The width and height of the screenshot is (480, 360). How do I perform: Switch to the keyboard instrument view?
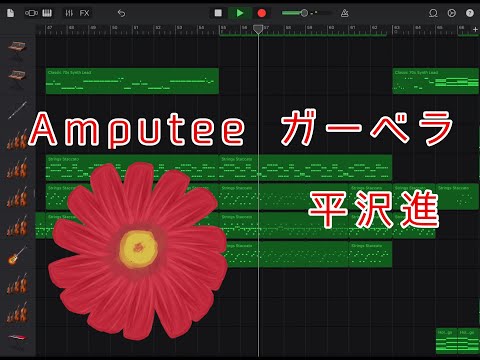pos(47,13)
